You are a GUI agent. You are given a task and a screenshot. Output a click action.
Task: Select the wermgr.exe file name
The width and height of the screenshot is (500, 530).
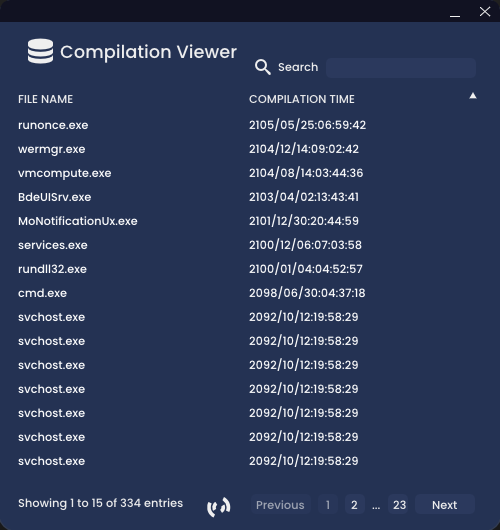(52, 149)
